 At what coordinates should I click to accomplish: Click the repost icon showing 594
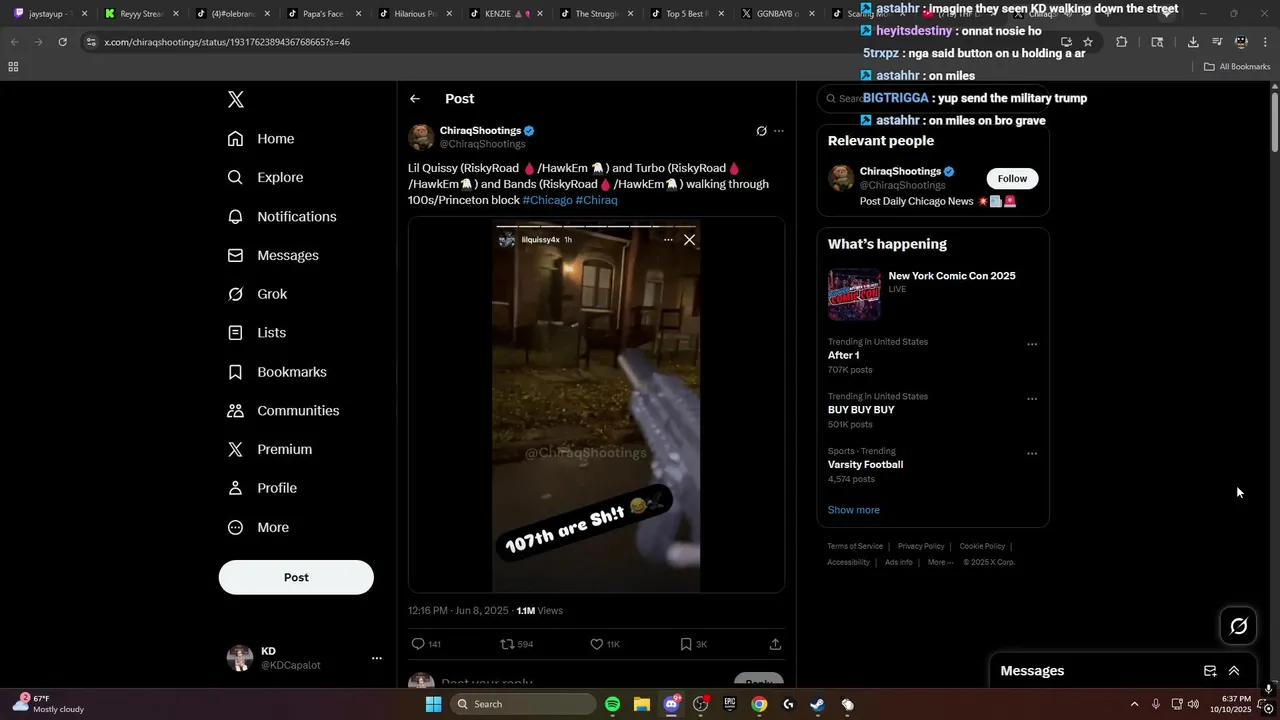tap(516, 644)
